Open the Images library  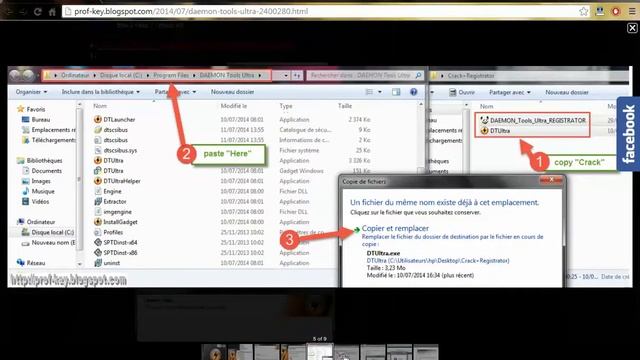coord(36,181)
